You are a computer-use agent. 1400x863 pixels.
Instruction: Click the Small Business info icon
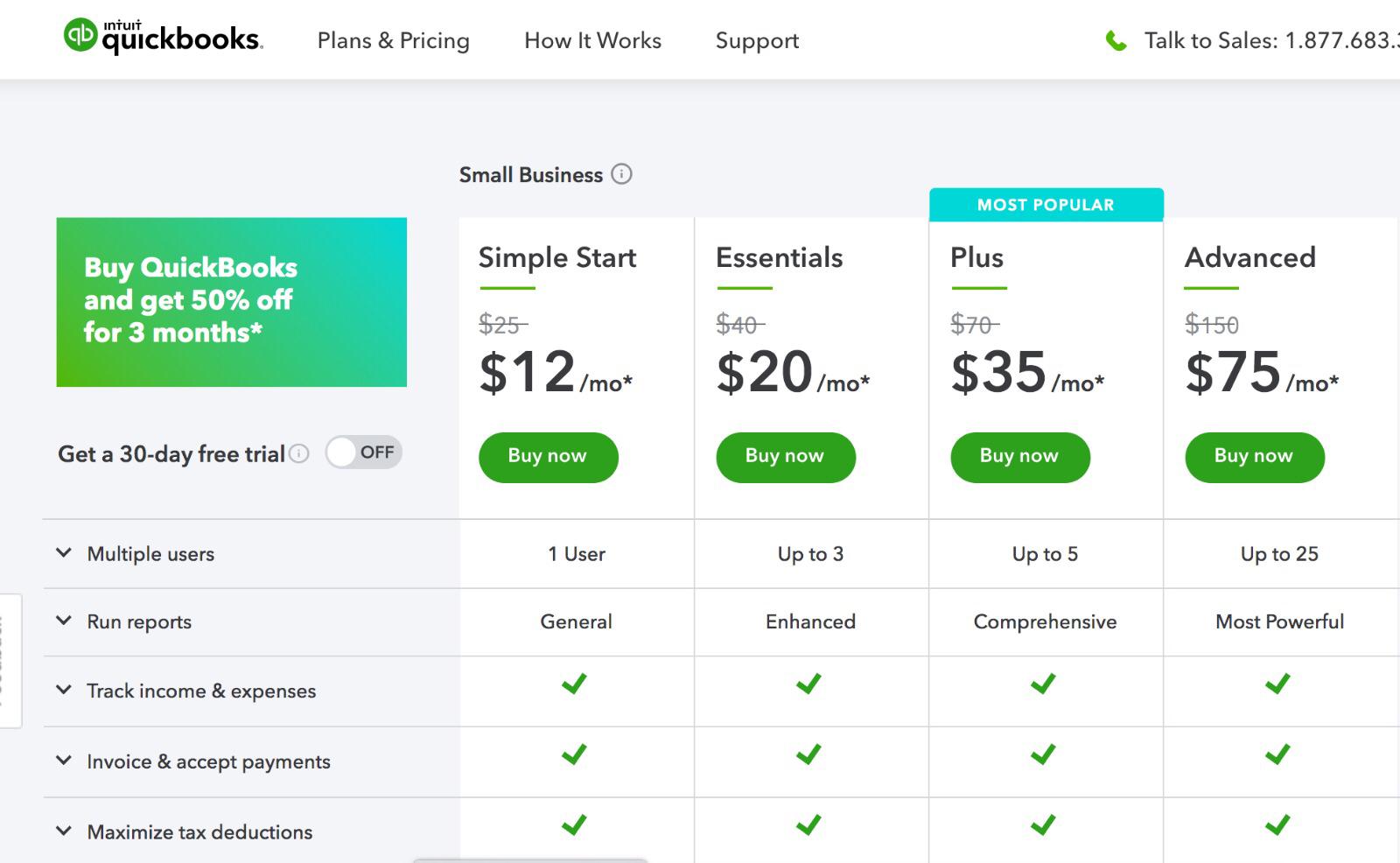pos(621,174)
